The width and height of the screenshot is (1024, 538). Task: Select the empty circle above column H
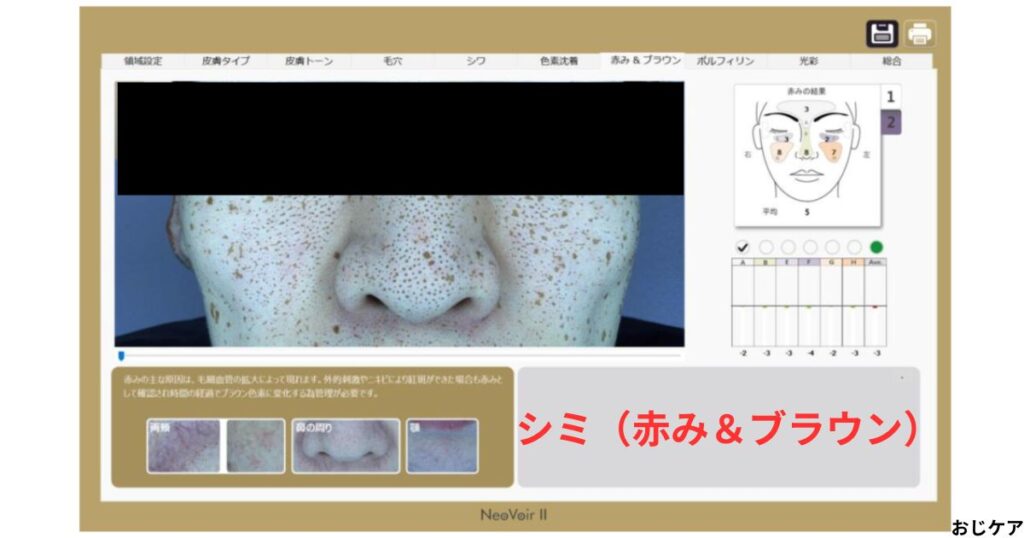click(854, 247)
